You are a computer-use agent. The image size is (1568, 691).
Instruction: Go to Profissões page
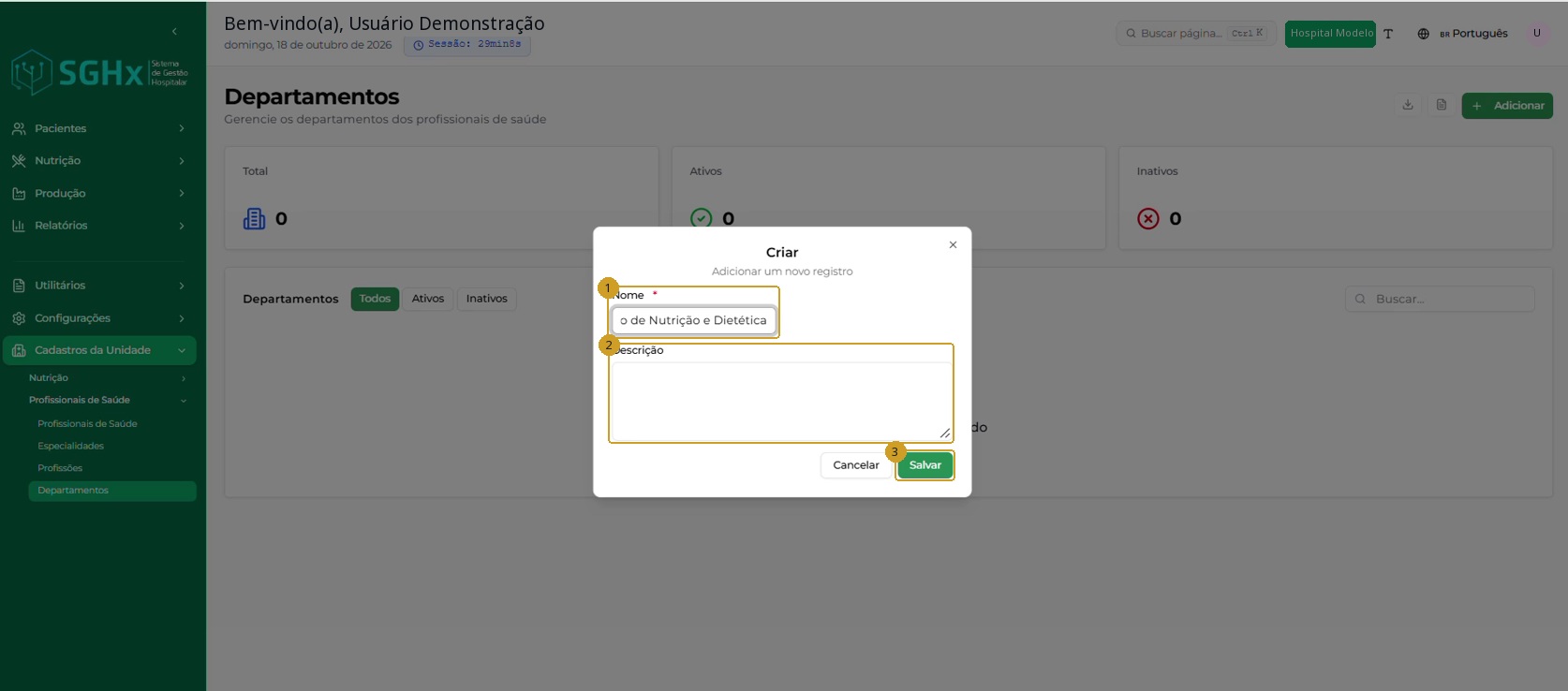click(60, 468)
